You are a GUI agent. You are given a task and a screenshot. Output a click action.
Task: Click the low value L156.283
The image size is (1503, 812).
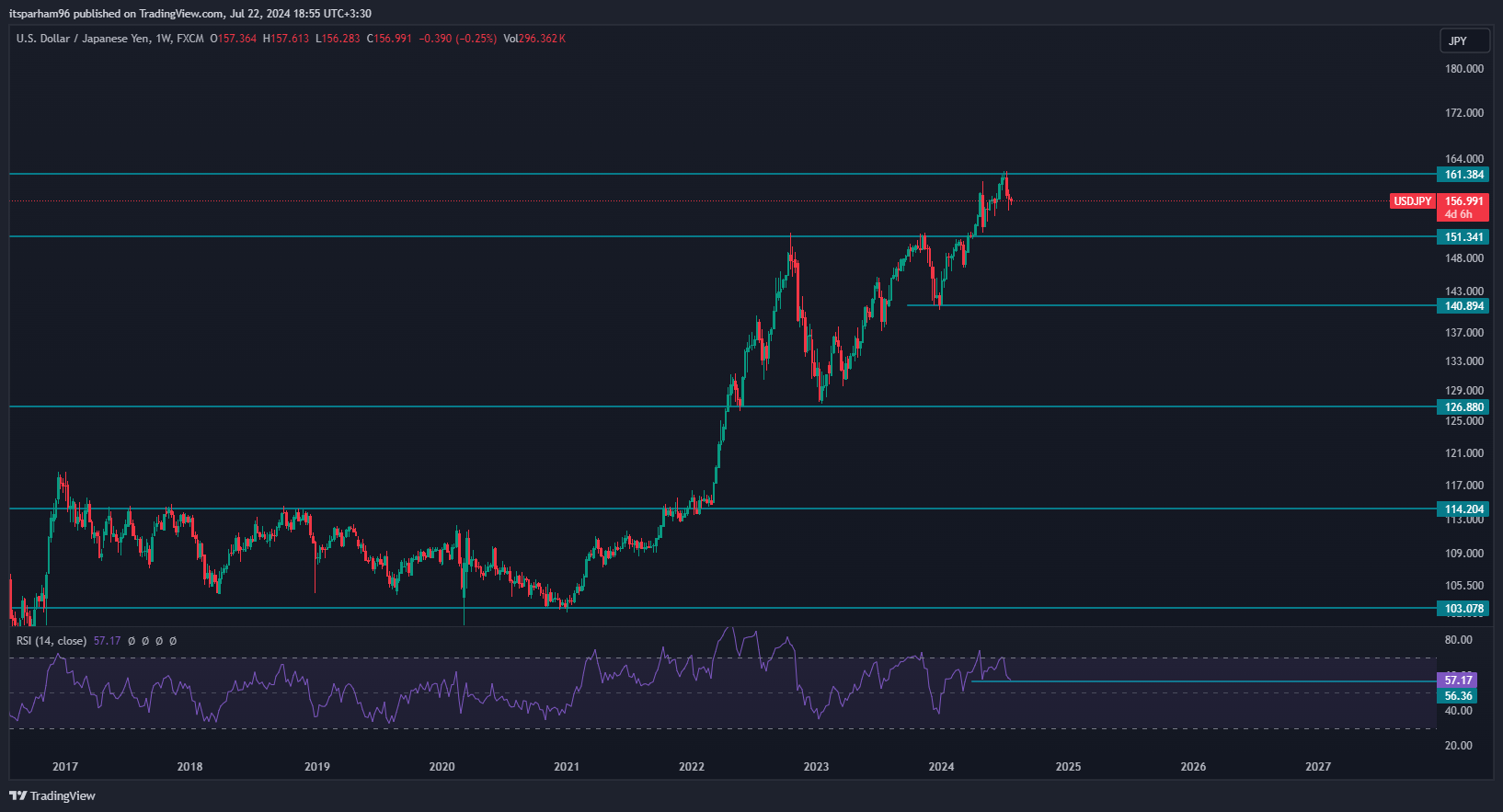coord(338,39)
